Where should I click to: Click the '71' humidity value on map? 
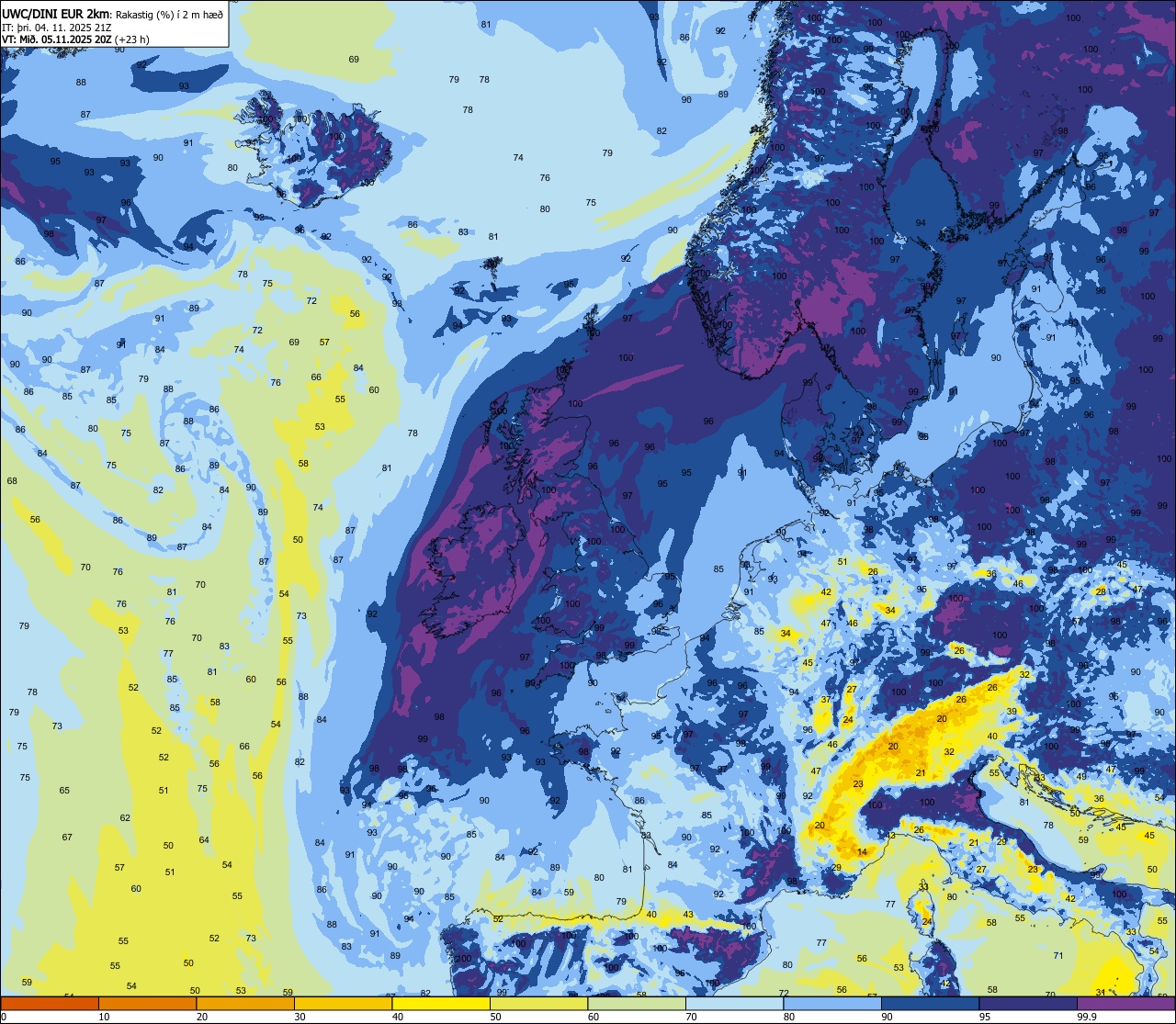click(1058, 956)
